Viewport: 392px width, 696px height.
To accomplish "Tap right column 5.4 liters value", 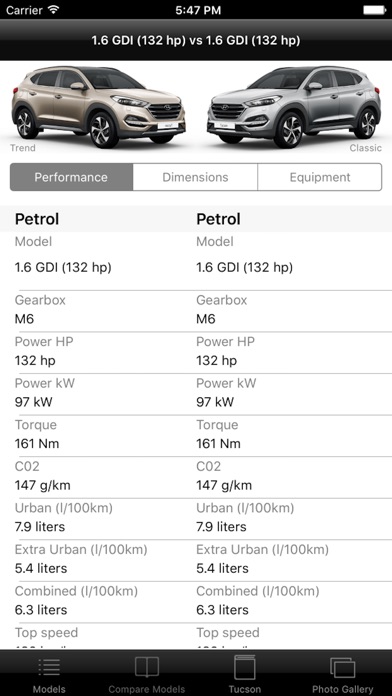I will tap(222, 568).
